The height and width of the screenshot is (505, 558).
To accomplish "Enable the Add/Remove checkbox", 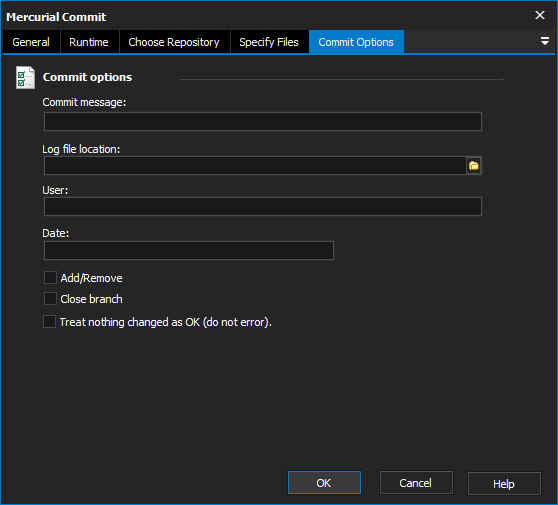I will click(50, 278).
